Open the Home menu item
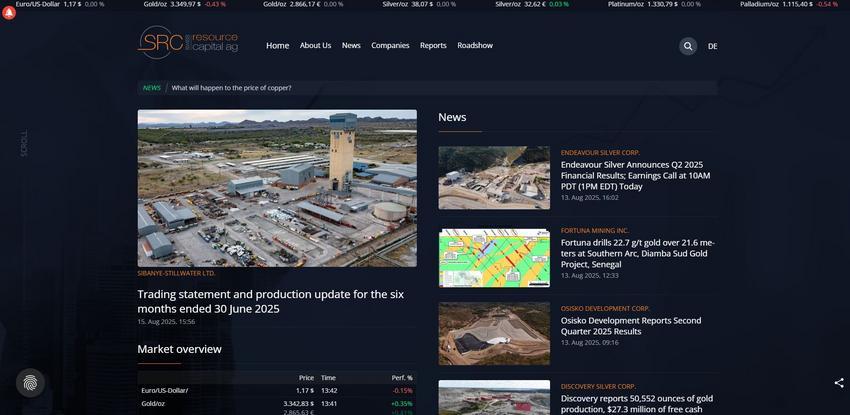 click(x=277, y=46)
